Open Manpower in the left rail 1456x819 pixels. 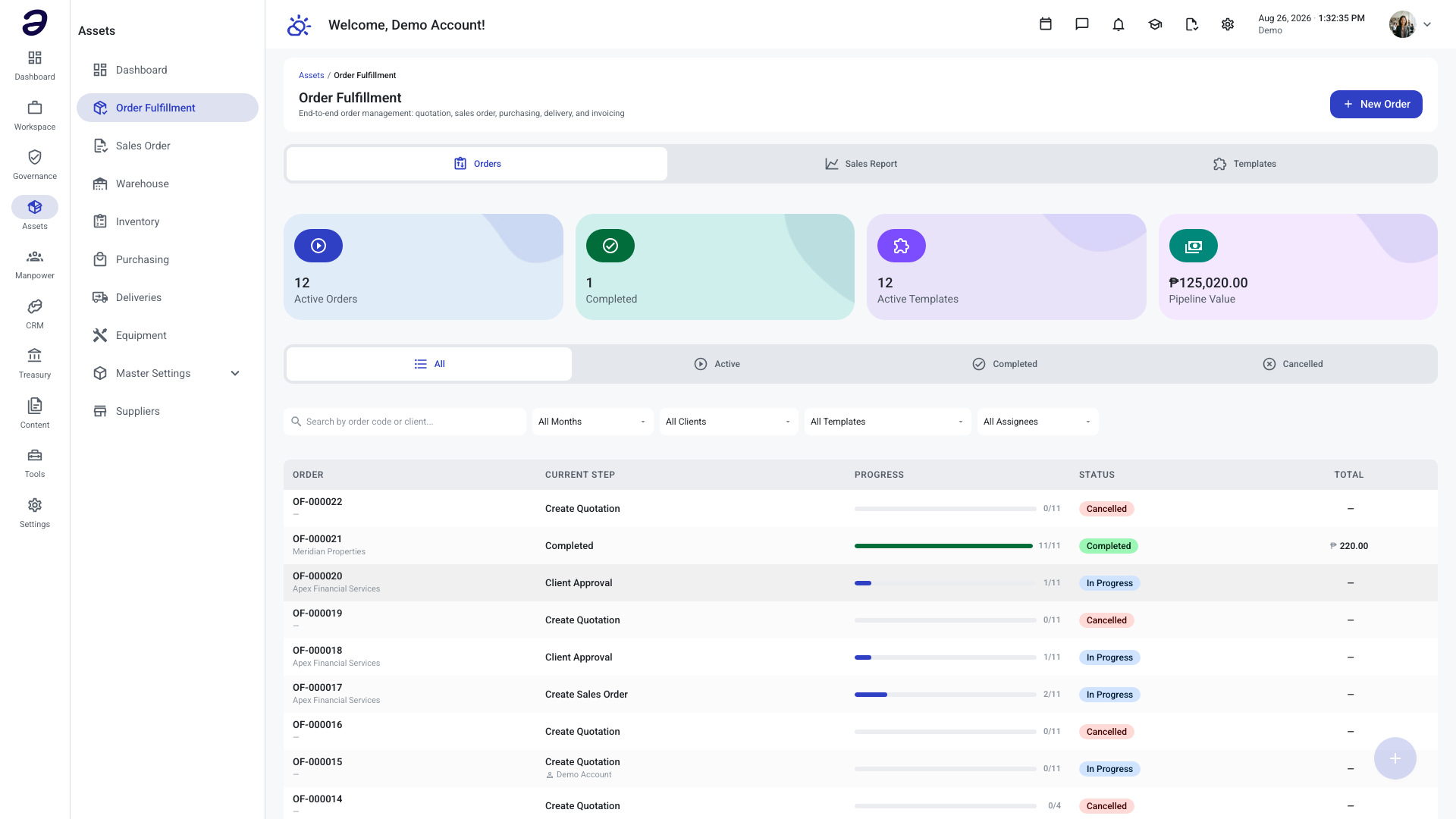click(x=35, y=264)
